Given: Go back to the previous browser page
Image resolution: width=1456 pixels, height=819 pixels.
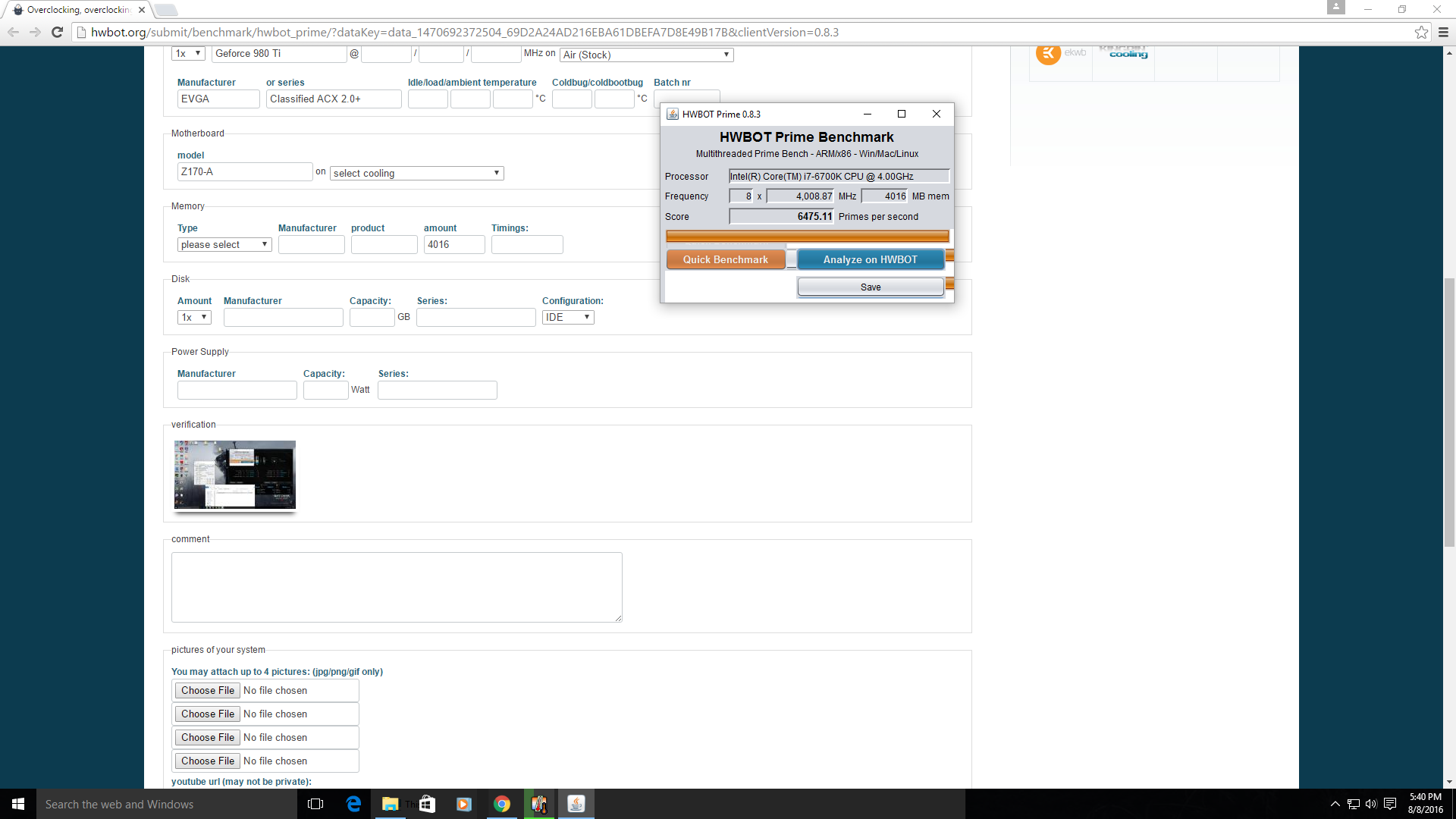Looking at the screenshot, I should click(13, 32).
